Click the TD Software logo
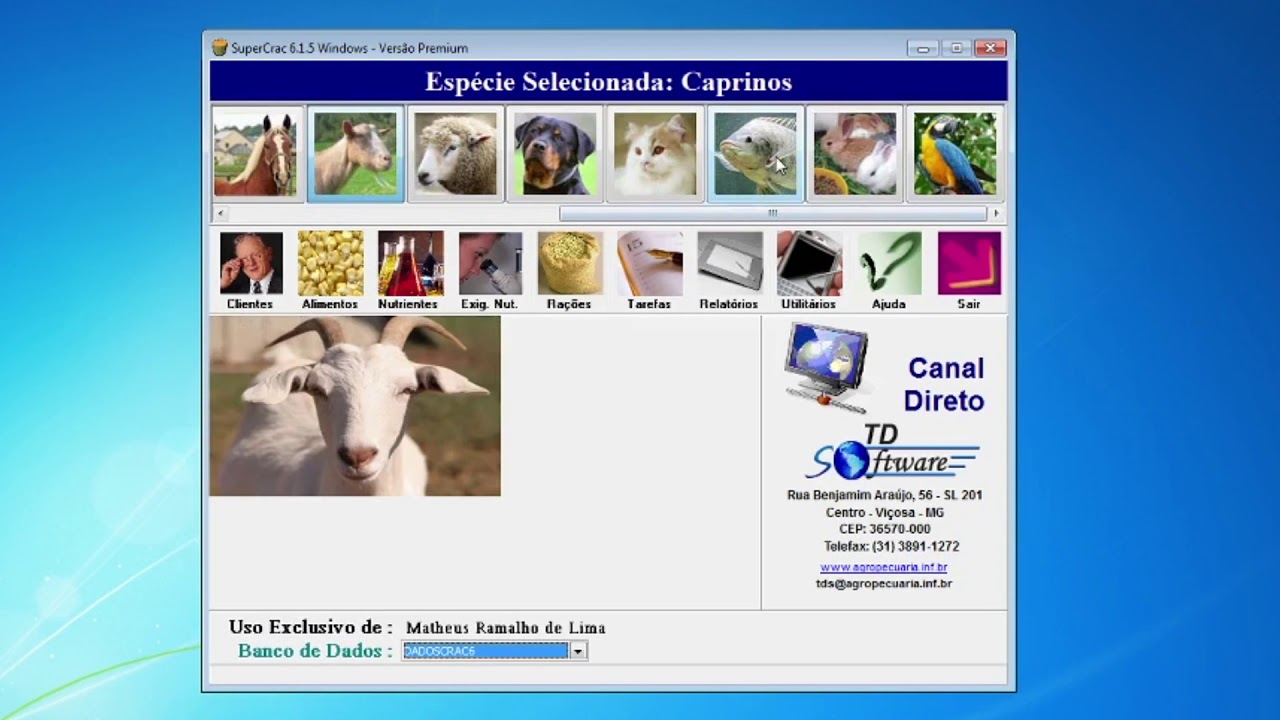Screen dimensions: 1280x720 coord(892,452)
